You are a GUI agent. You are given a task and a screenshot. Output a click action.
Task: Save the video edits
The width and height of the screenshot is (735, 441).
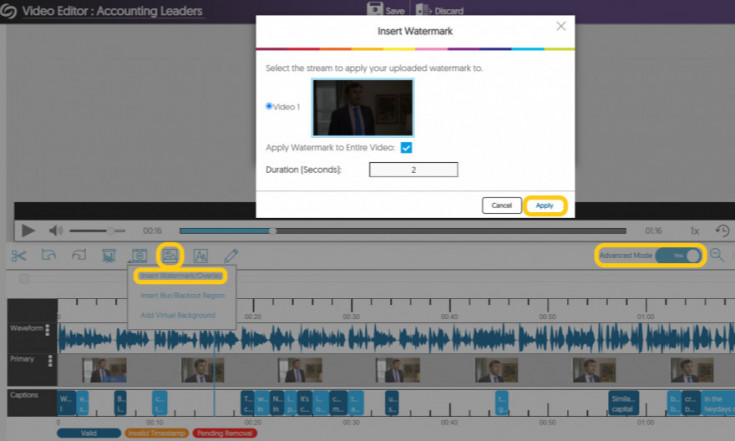(385, 9)
